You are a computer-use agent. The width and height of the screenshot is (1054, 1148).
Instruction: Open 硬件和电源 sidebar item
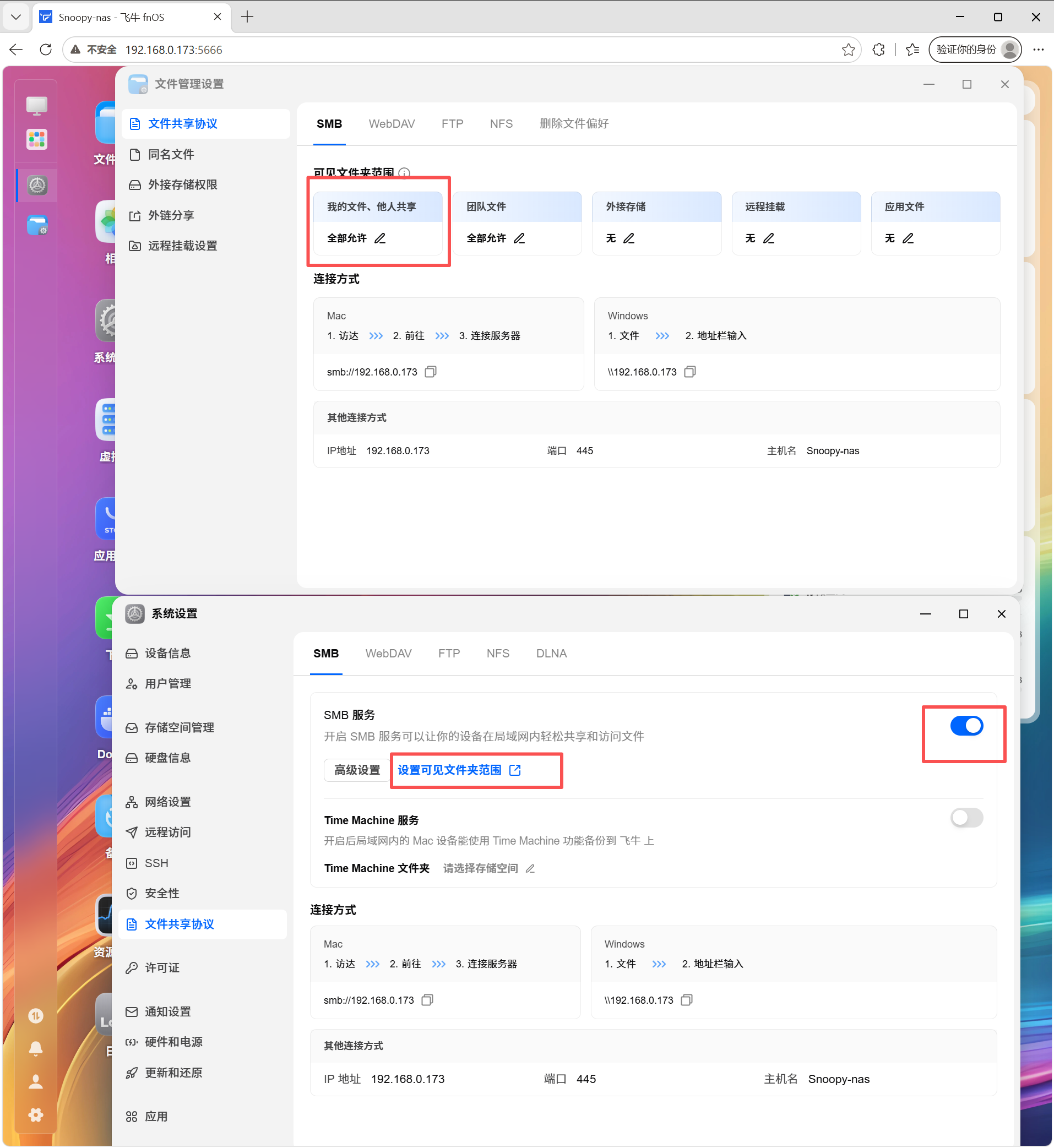click(x=203, y=1042)
